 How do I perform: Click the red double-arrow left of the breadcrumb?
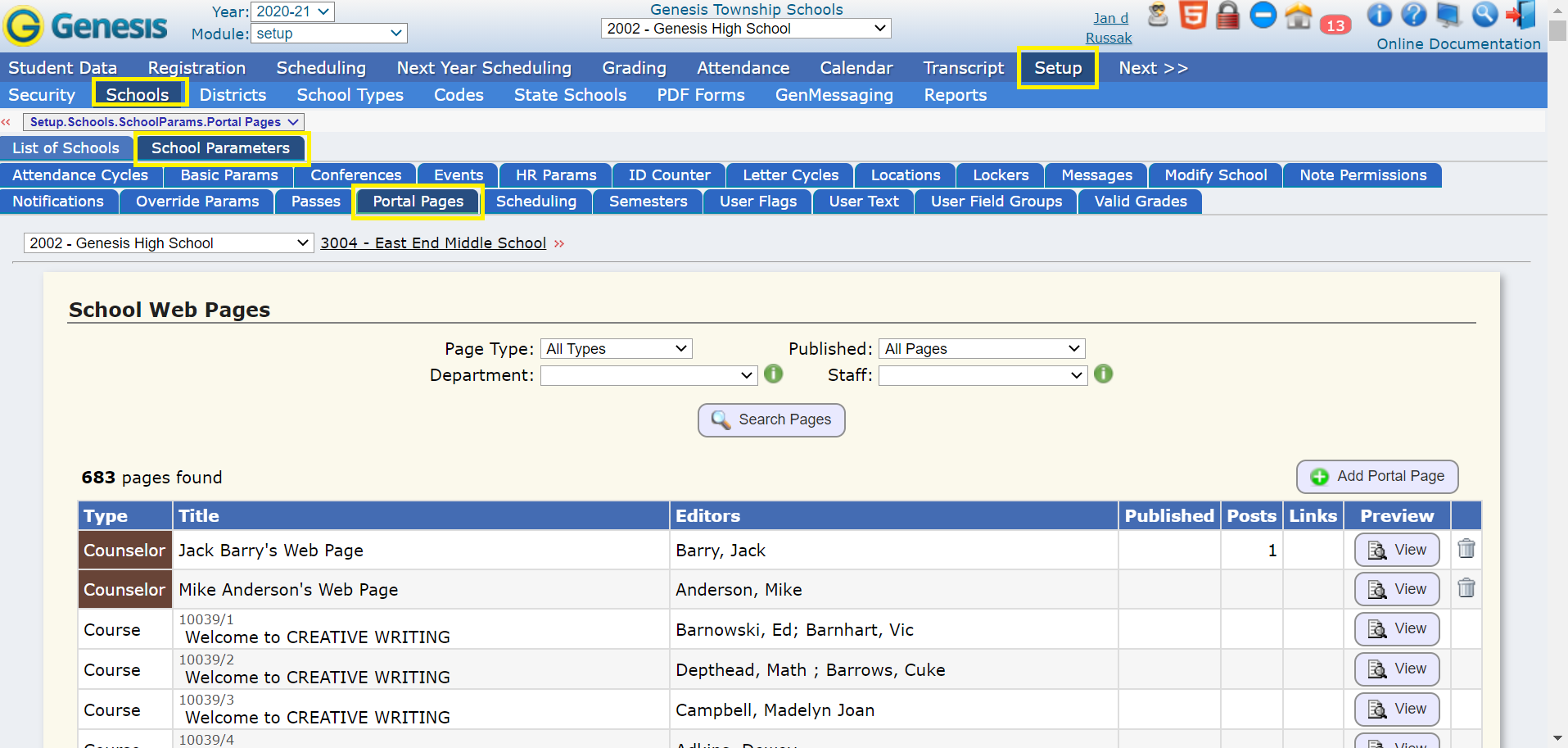7,122
